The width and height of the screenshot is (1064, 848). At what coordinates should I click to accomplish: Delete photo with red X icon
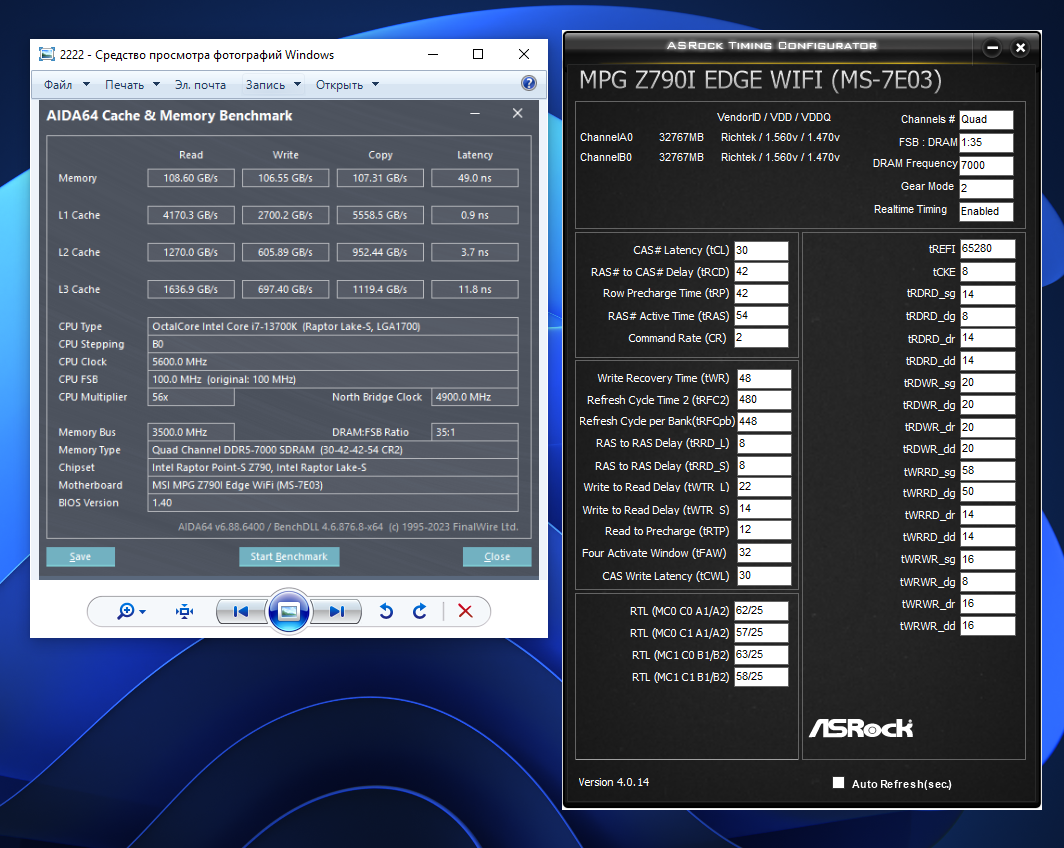pos(466,611)
